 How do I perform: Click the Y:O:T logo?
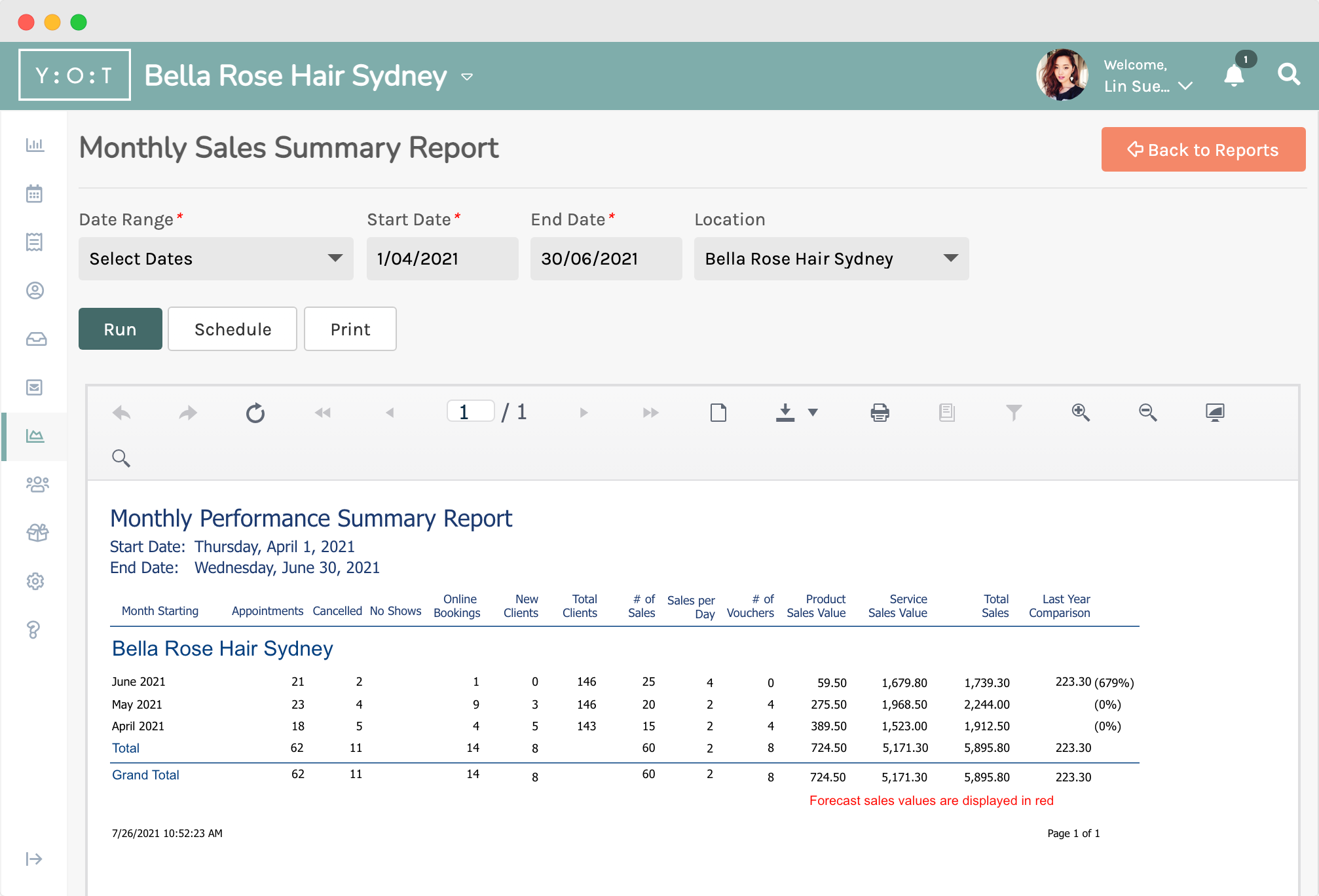pos(75,75)
